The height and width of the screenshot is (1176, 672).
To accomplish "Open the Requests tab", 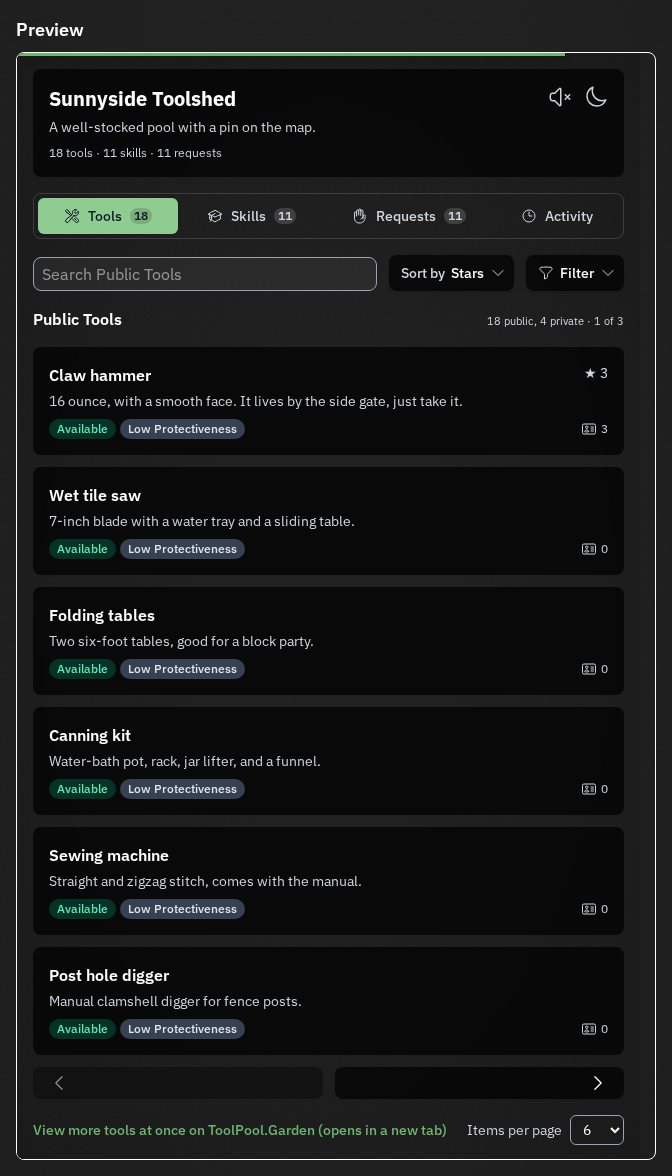I will 409,216.
